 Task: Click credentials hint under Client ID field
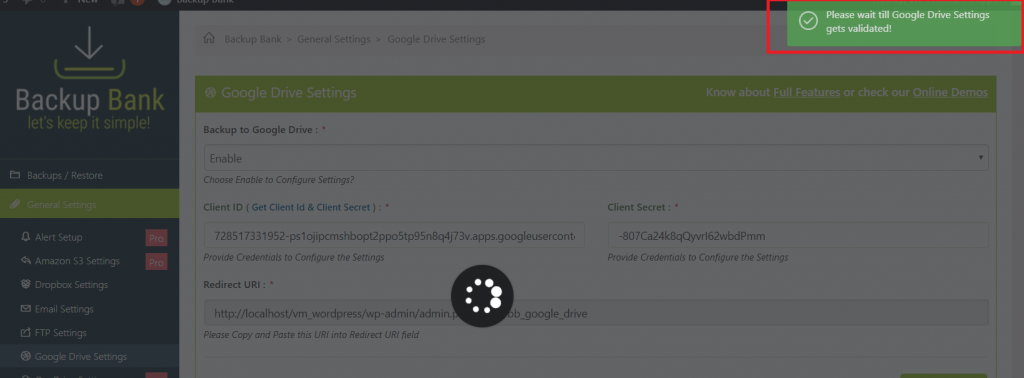(x=294, y=257)
